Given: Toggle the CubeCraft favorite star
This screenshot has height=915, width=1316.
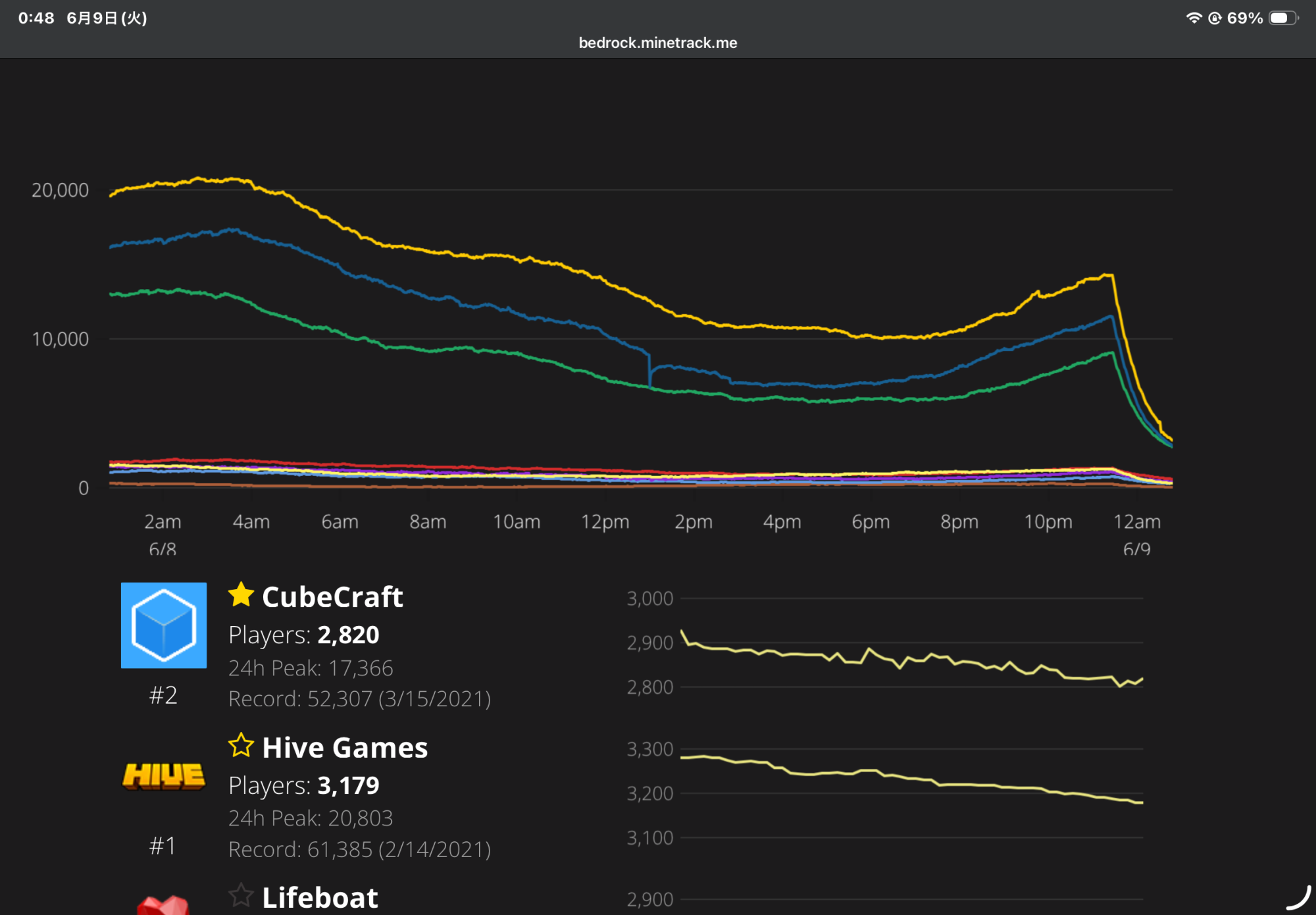Looking at the screenshot, I should pos(241,595).
